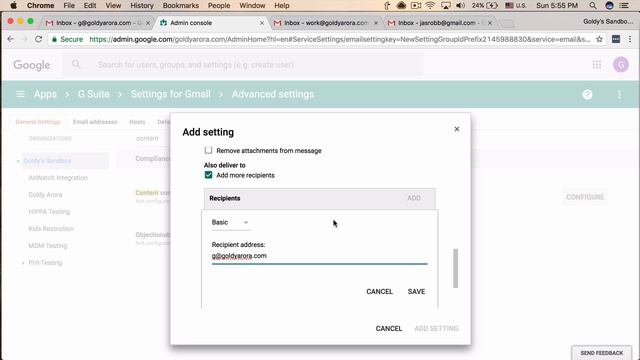This screenshot has height=360, width=640.
Task: Click SAVE for the recipient
Action: coord(416,291)
